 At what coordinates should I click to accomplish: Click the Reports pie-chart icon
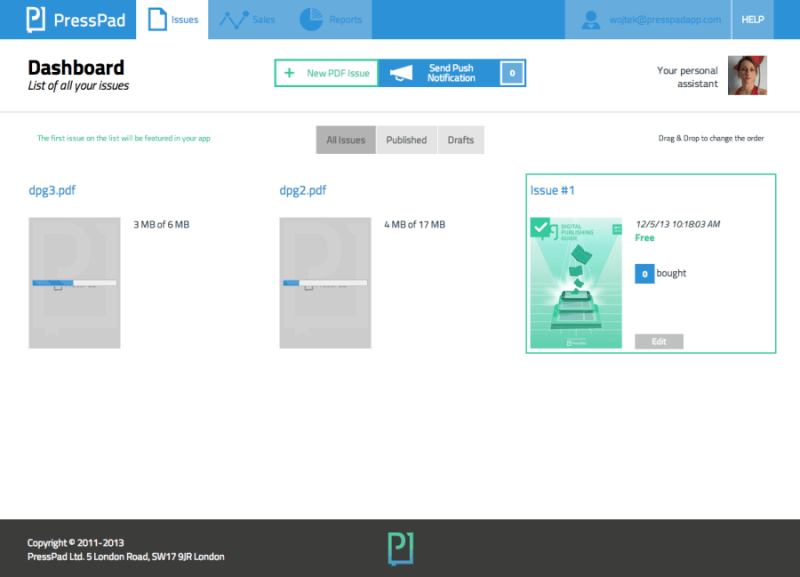[311, 19]
